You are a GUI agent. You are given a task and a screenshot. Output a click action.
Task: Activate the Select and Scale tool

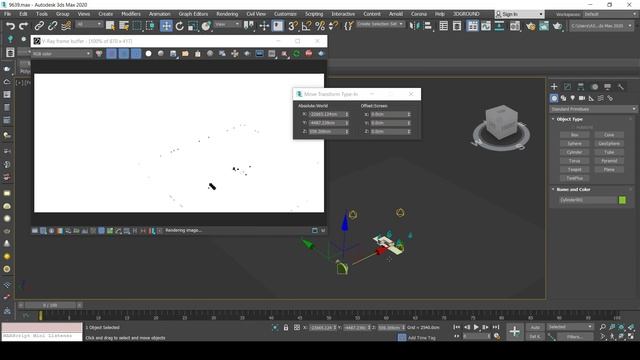click(193, 26)
